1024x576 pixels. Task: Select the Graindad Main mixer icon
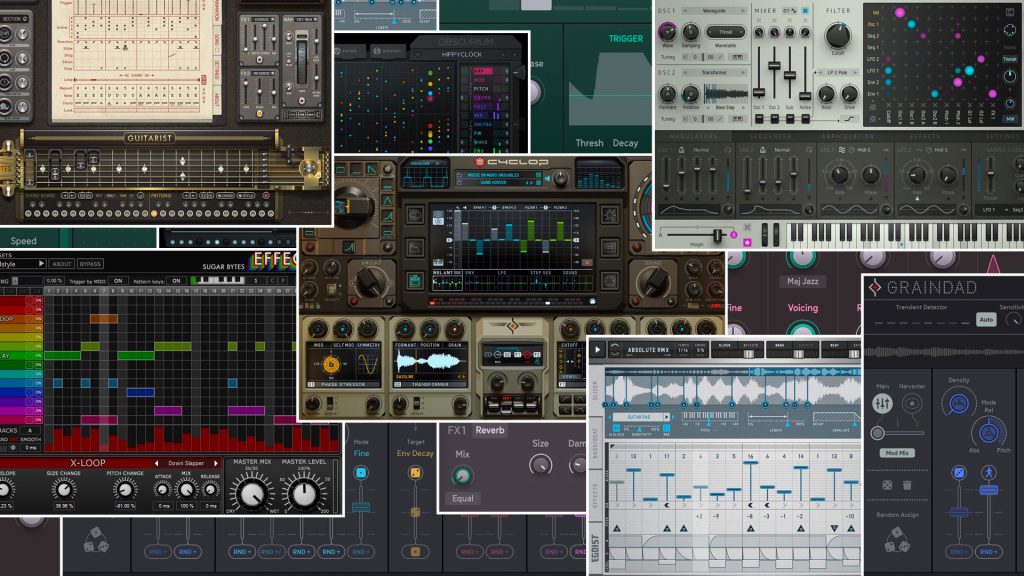coord(882,404)
